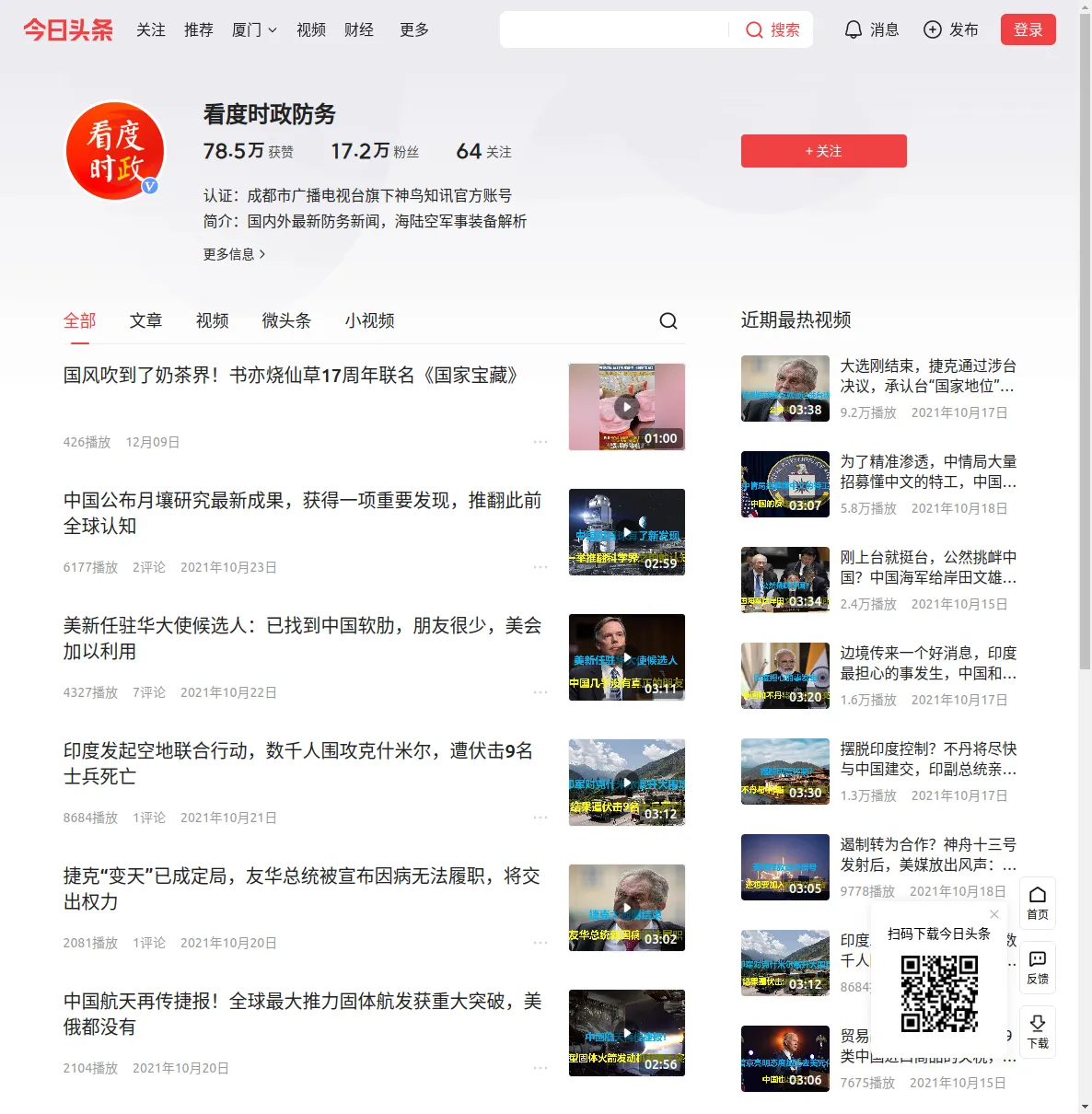Open more options for 捷克变天 article
Image resolution: width=1092 pixels, height=1114 pixels.
pos(540,943)
